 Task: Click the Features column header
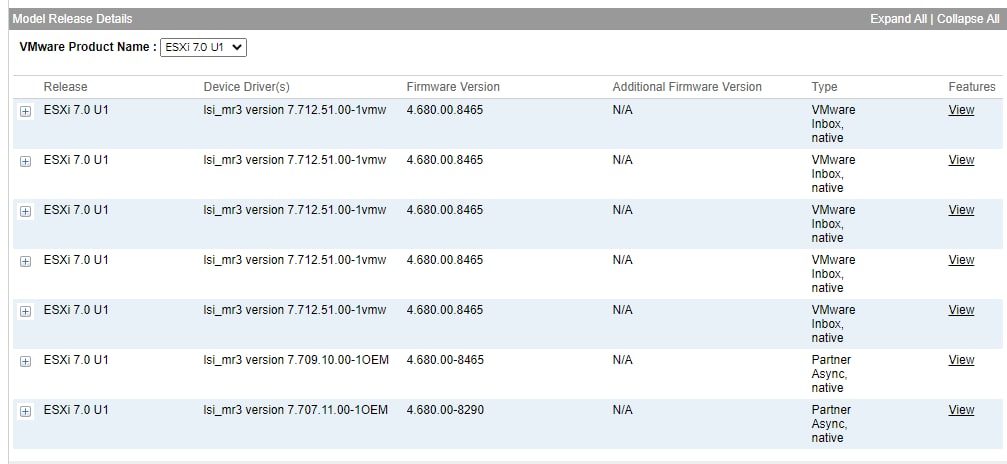click(972, 87)
